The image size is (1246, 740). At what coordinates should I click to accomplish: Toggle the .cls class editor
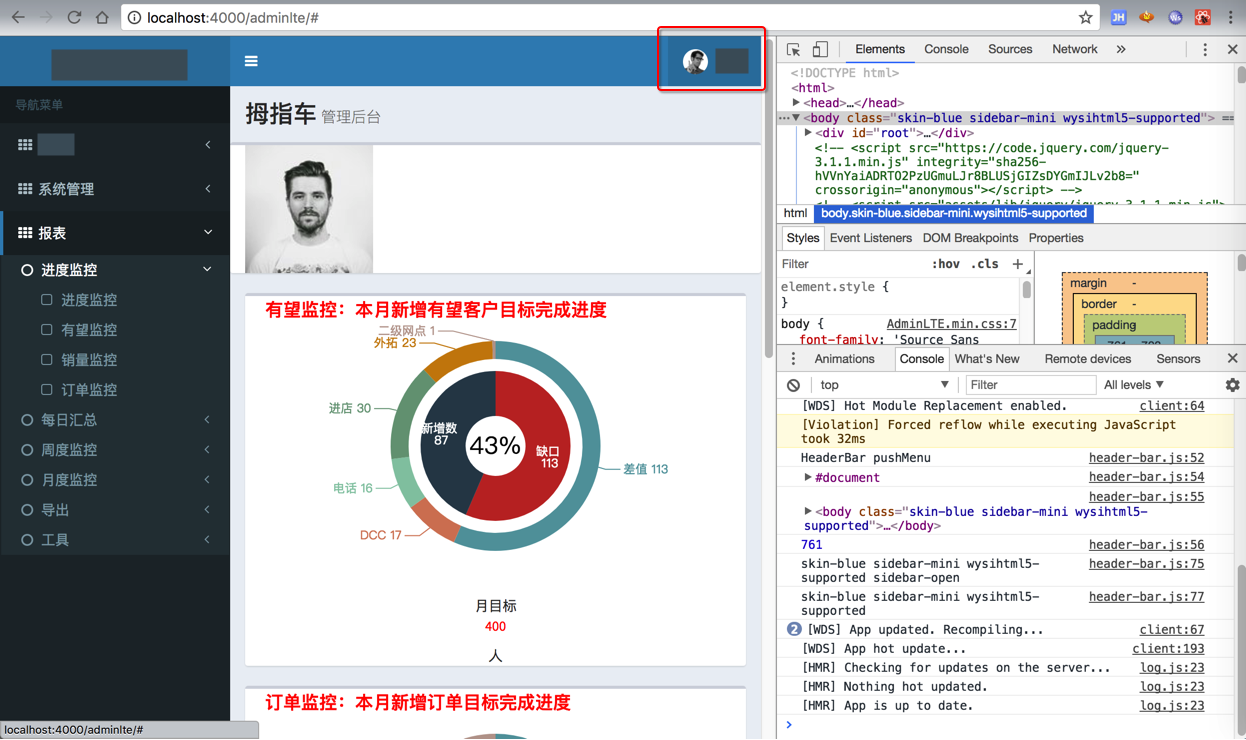click(x=986, y=264)
